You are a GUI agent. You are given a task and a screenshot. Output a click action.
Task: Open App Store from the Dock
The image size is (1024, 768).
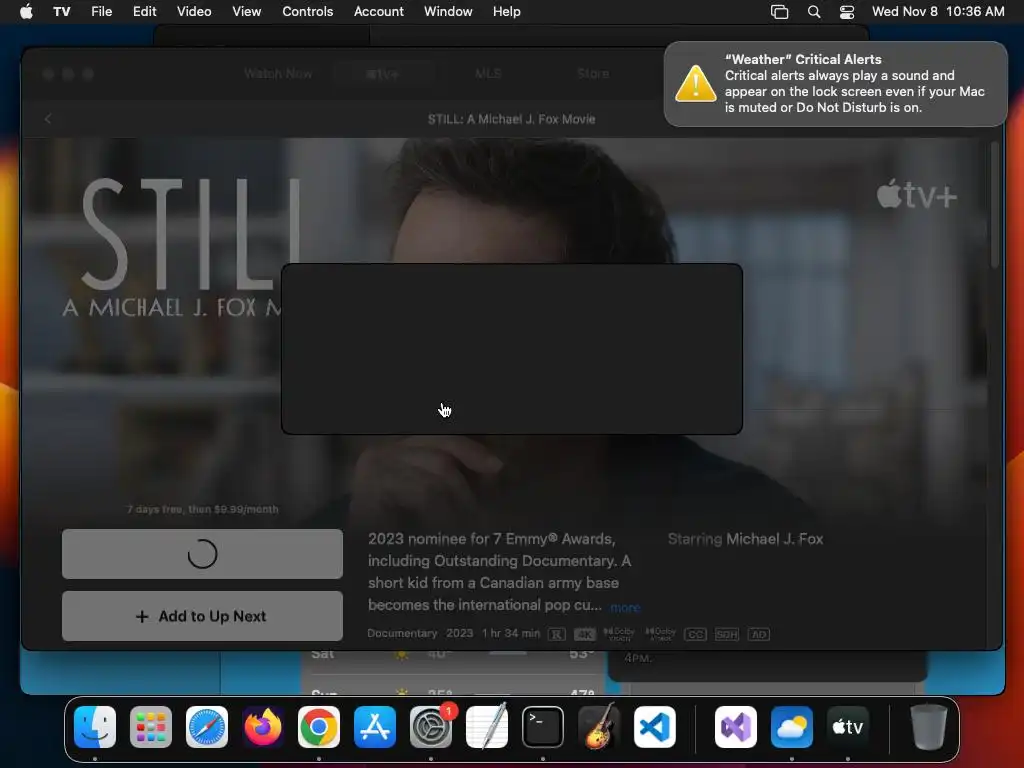pyautogui.click(x=375, y=727)
